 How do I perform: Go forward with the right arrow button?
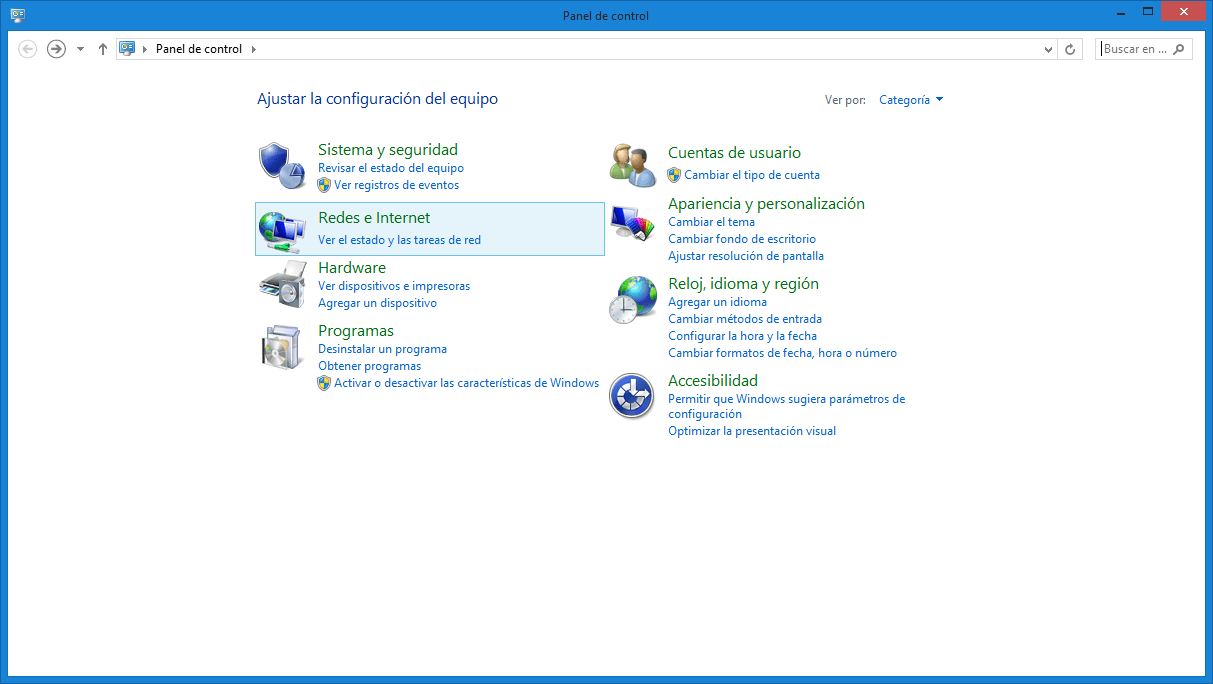coord(57,49)
